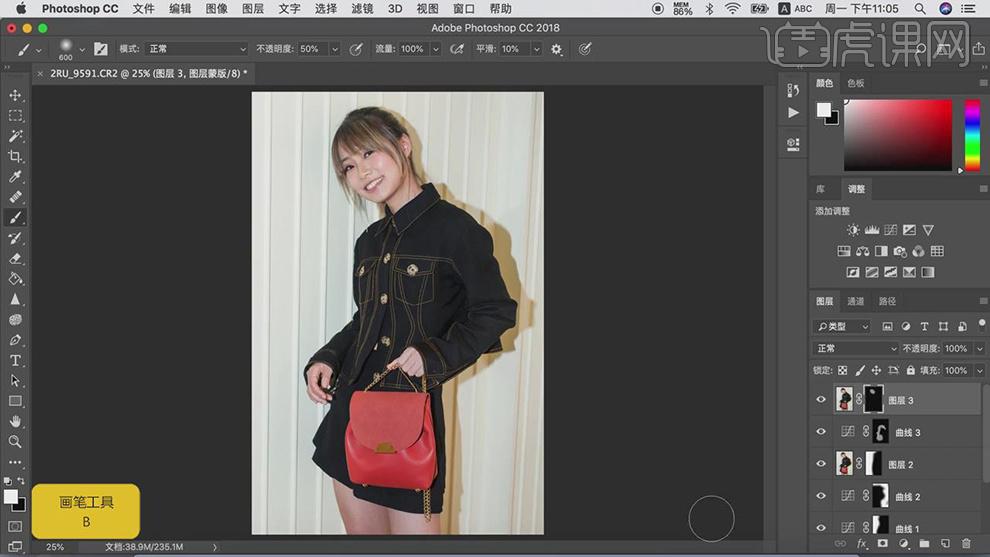Open the 滤镜 menu

(x=362, y=9)
